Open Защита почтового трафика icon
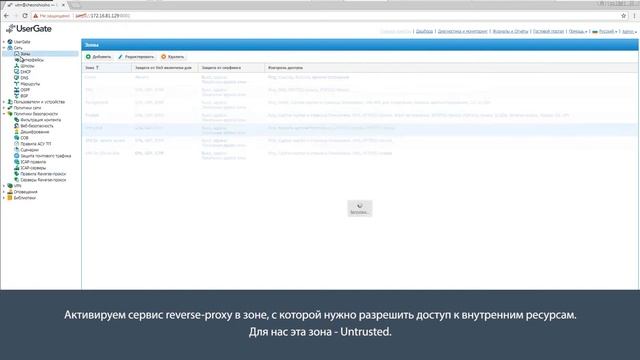This screenshot has width=640, height=360. coord(17,156)
